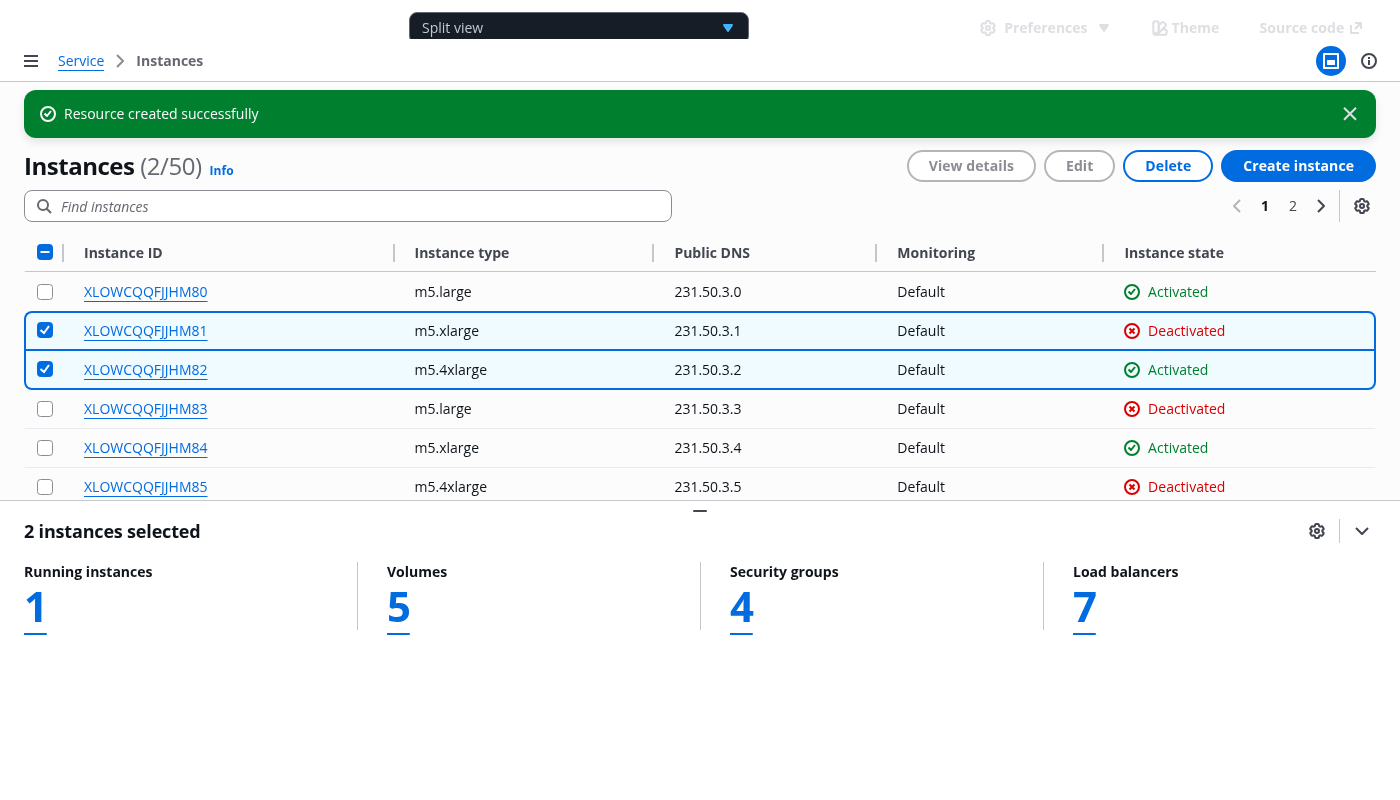Go to page 2 of instances
This screenshot has height=800, width=1400.
(1292, 206)
